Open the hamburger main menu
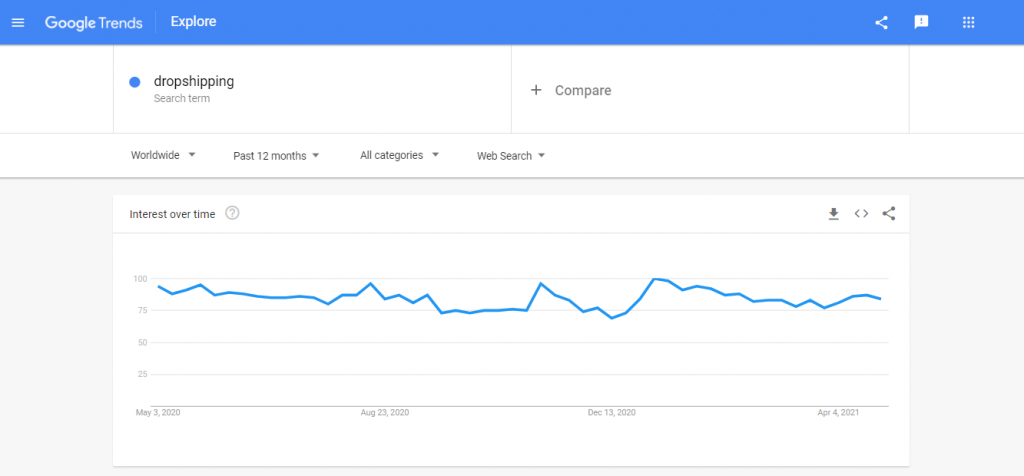 coord(18,22)
